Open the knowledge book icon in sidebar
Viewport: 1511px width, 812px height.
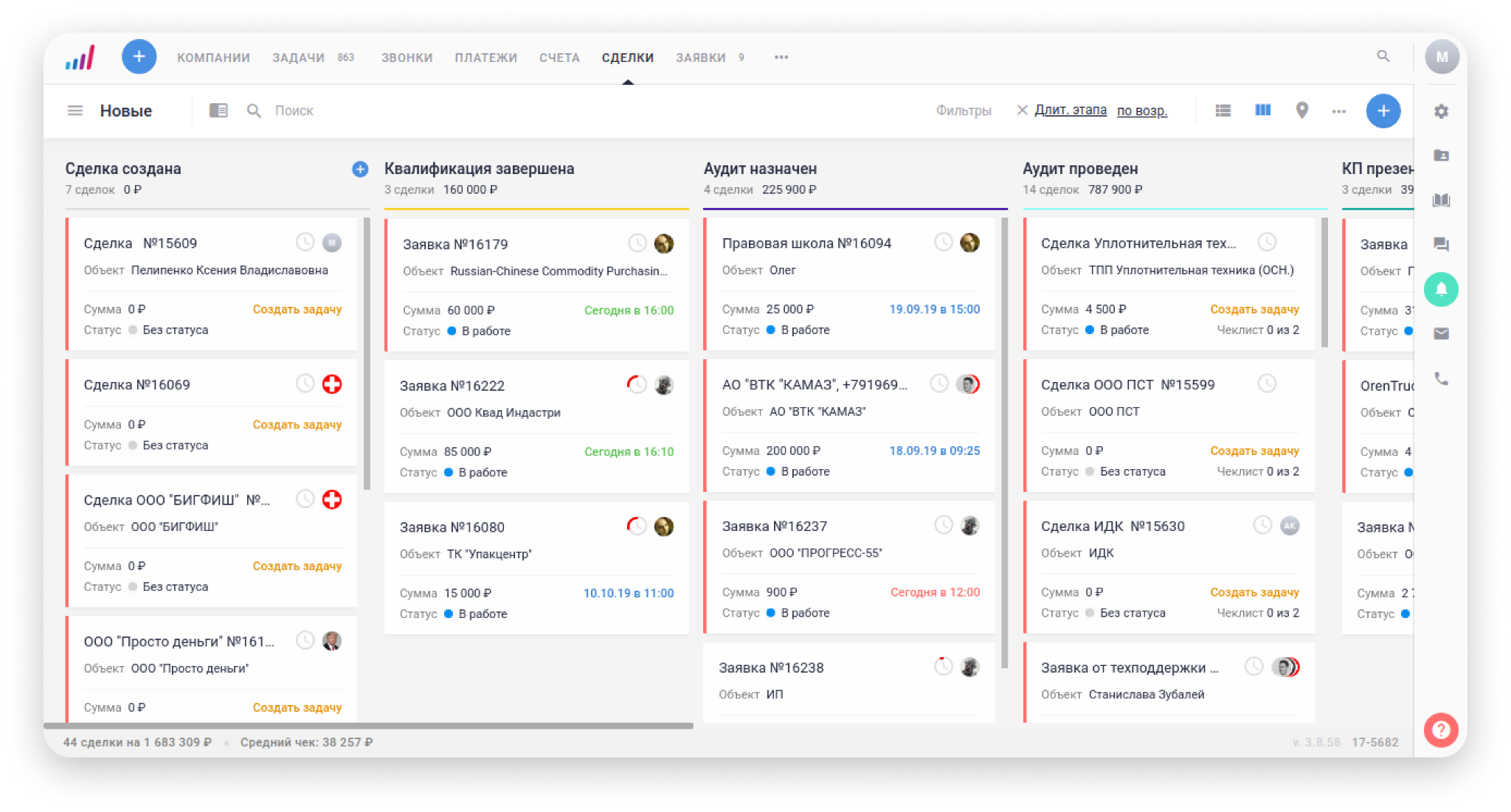1441,200
